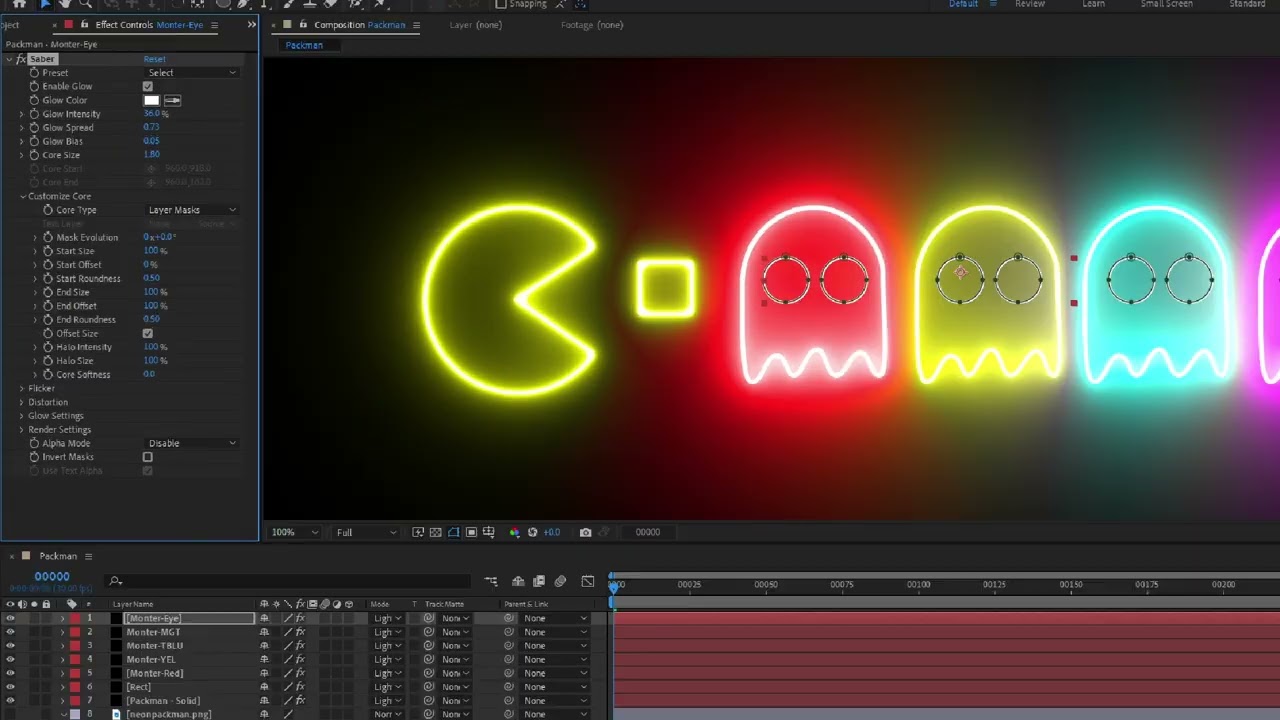
Task: Open the Footage (none) tab
Action: click(x=592, y=25)
